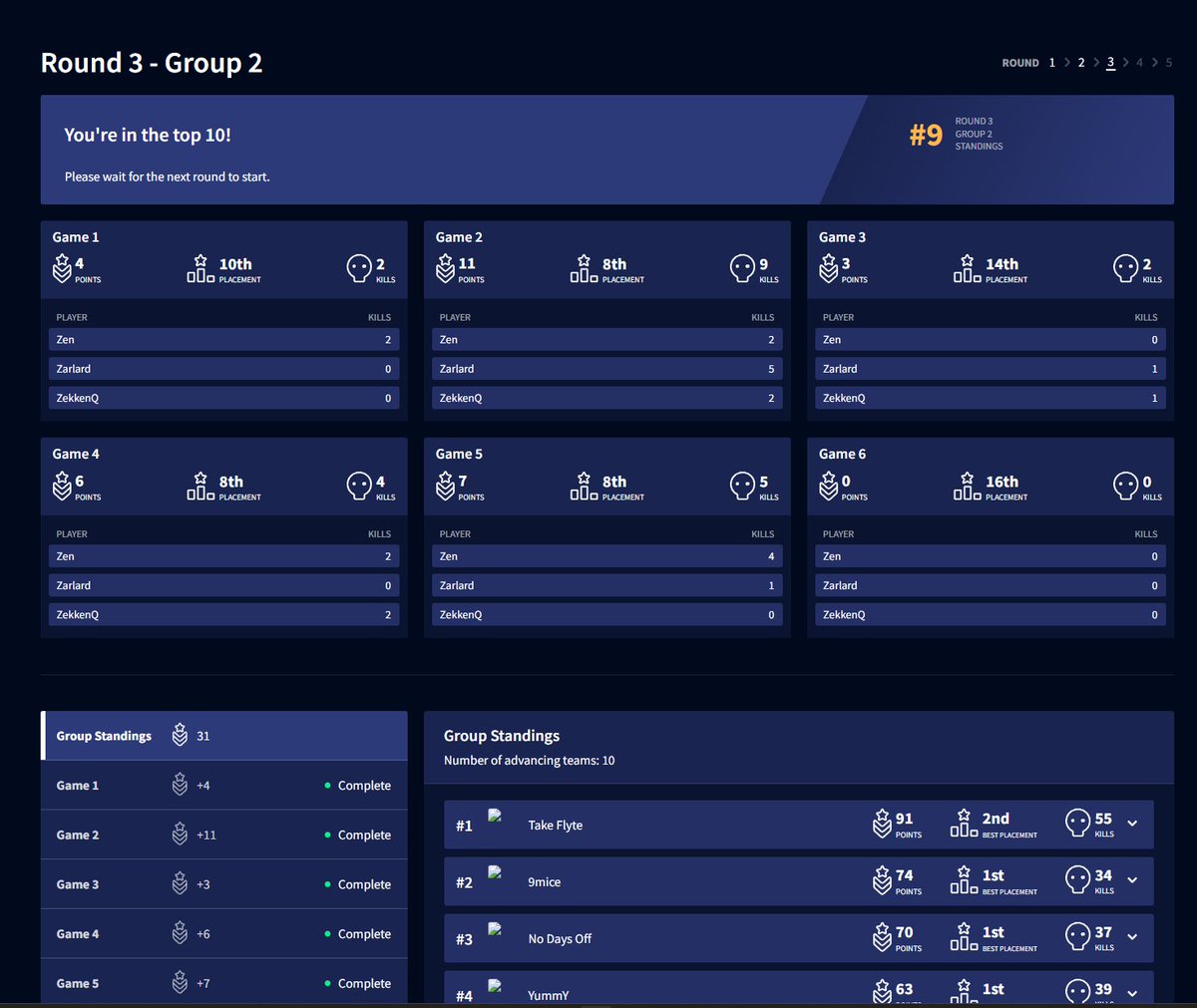
Task: Click the Game 5 points badge icon
Action: 445,486
